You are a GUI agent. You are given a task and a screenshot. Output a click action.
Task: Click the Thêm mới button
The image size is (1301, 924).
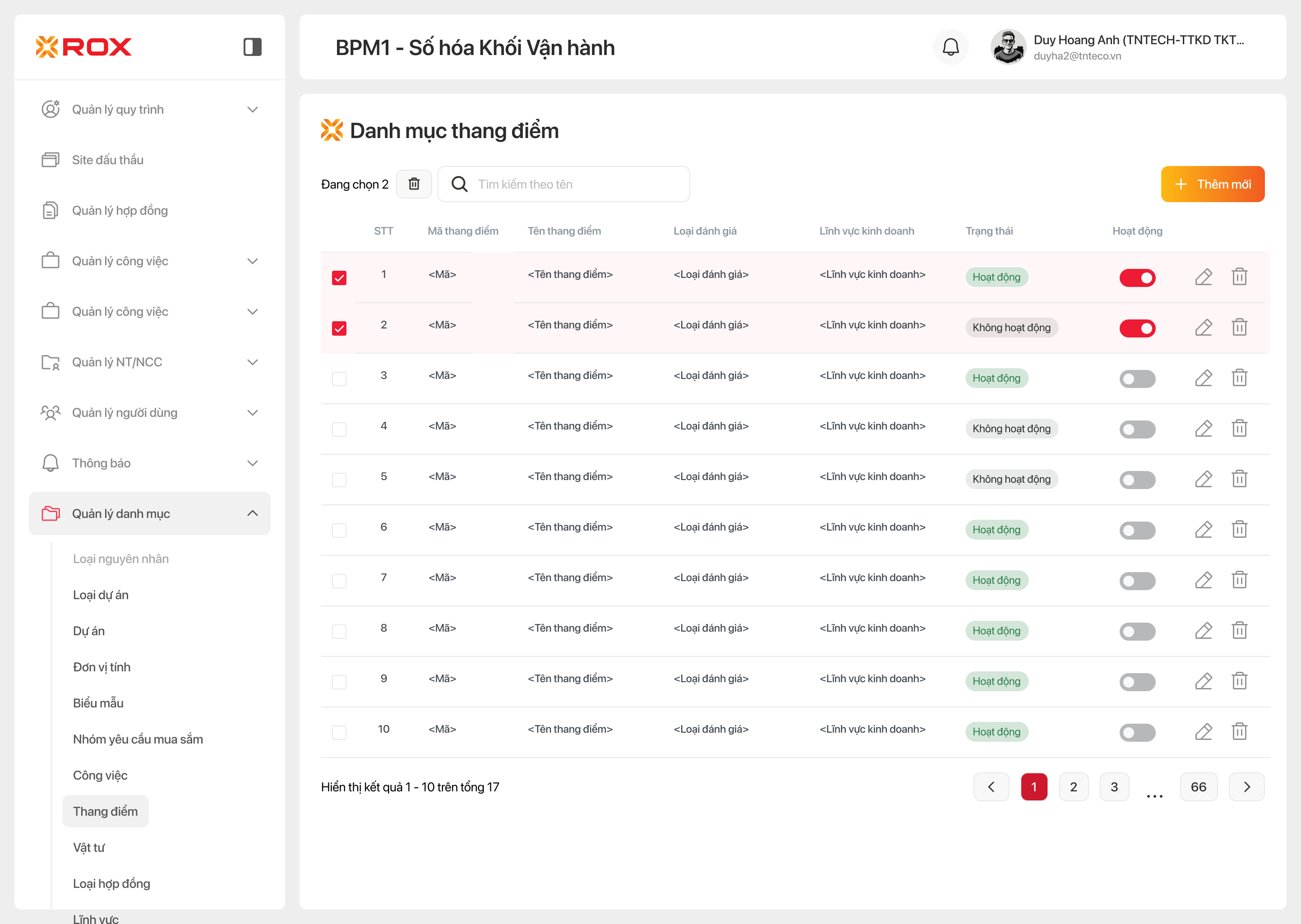[1212, 184]
